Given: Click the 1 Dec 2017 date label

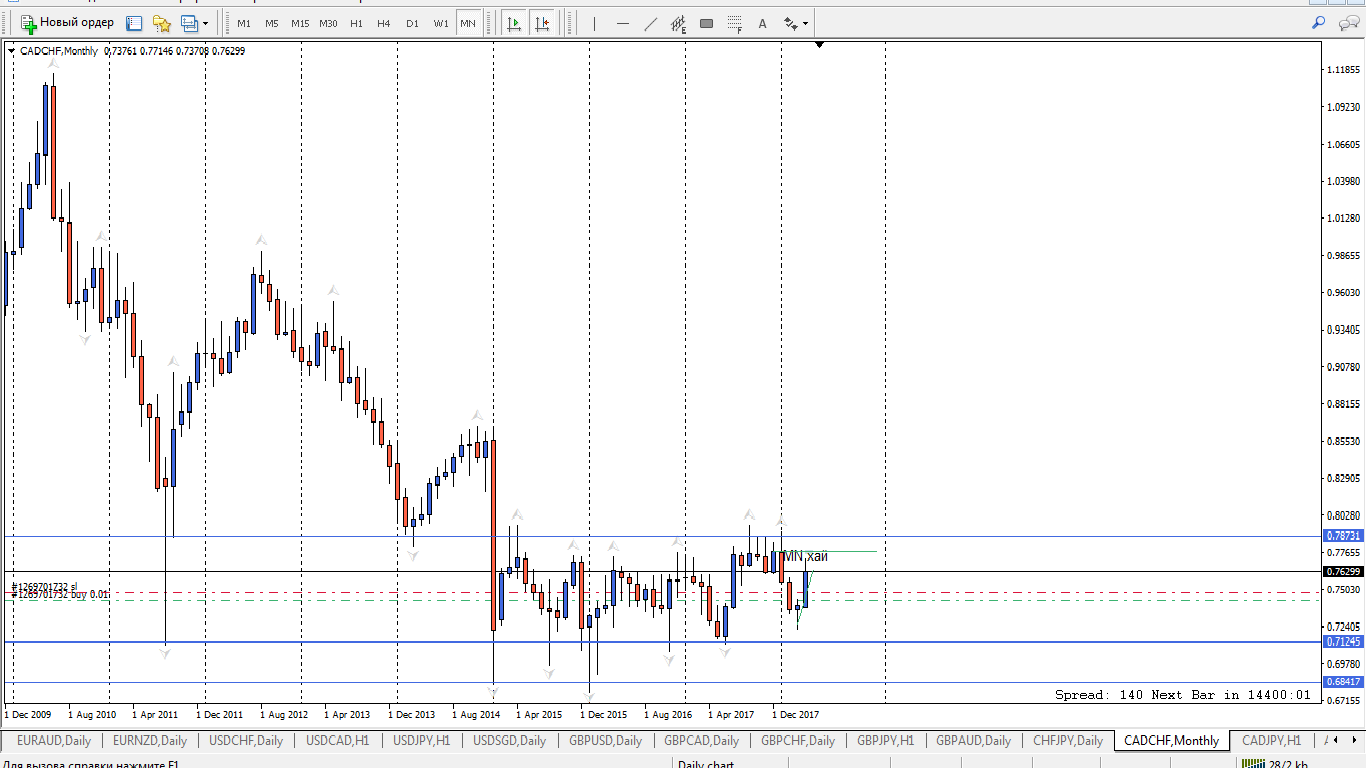Looking at the screenshot, I should click(x=795, y=715).
